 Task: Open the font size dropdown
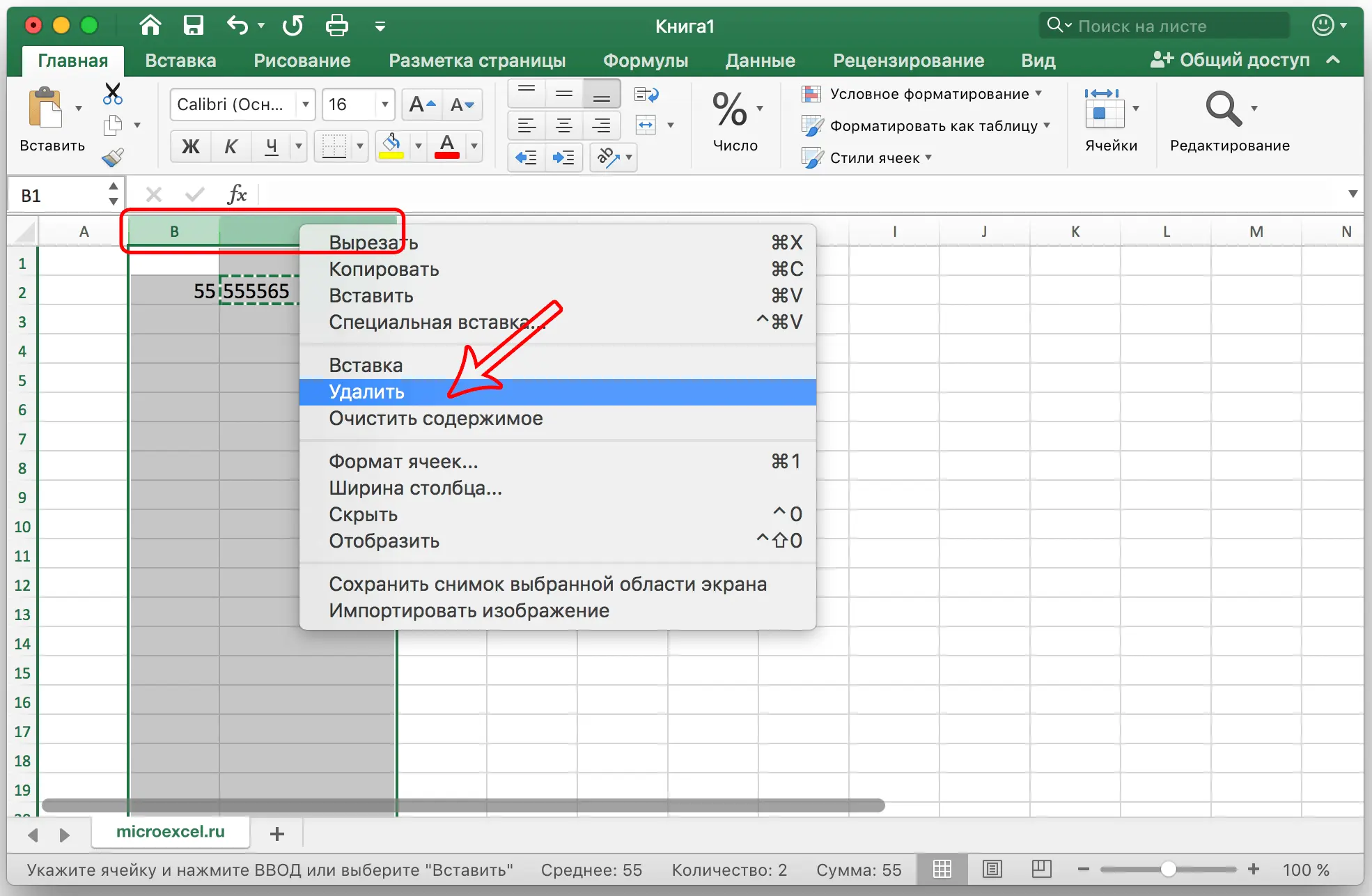pos(384,105)
